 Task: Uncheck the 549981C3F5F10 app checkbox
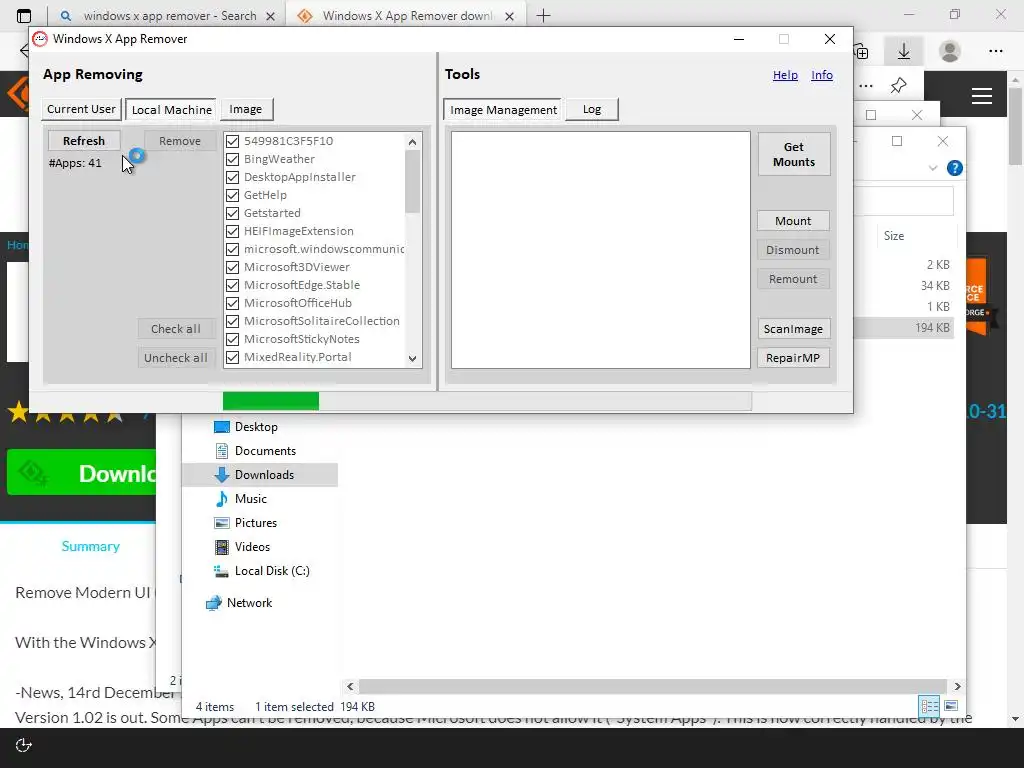[232, 141]
